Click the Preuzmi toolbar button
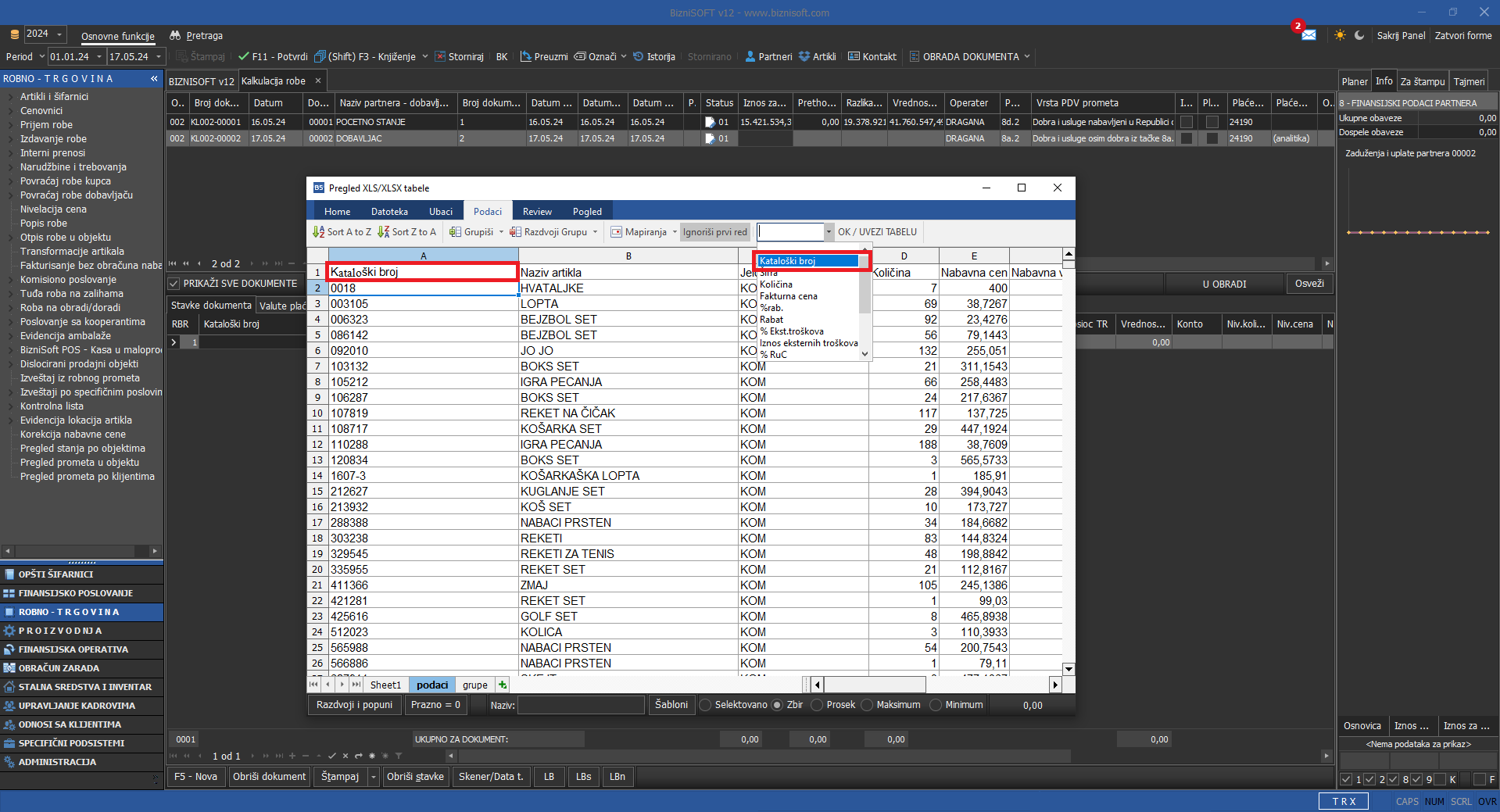The width and height of the screenshot is (1500, 812). [544, 56]
